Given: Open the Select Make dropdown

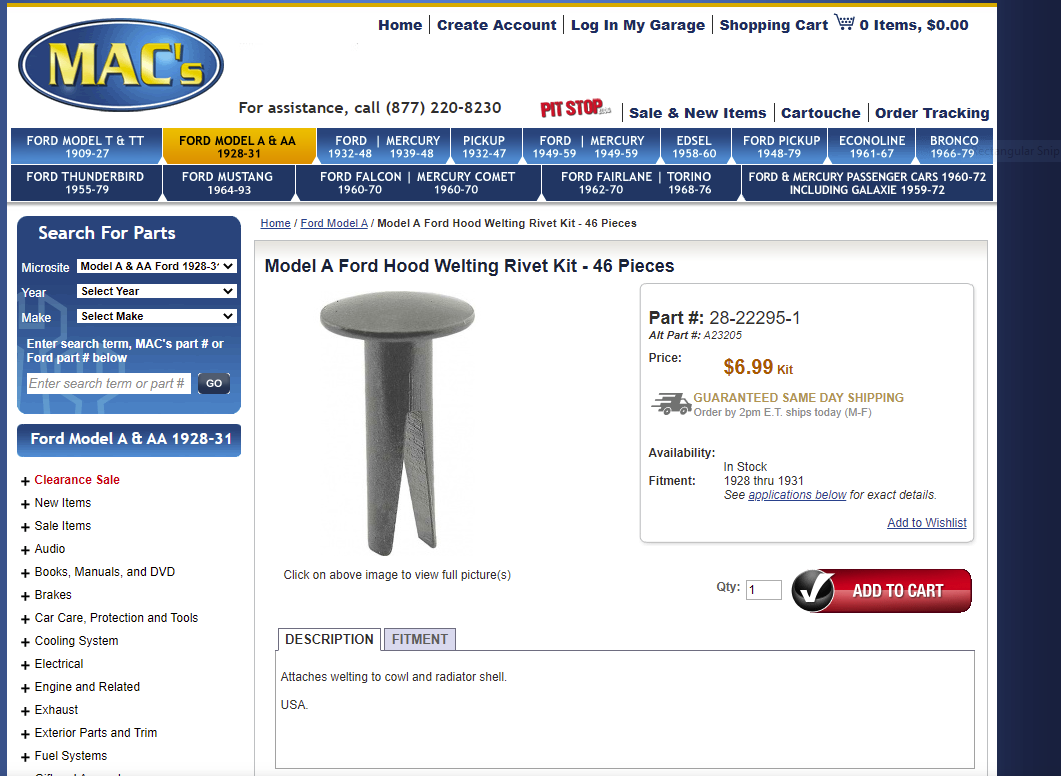Looking at the screenshot, I should pyautogui.click(x=156, y=317).
